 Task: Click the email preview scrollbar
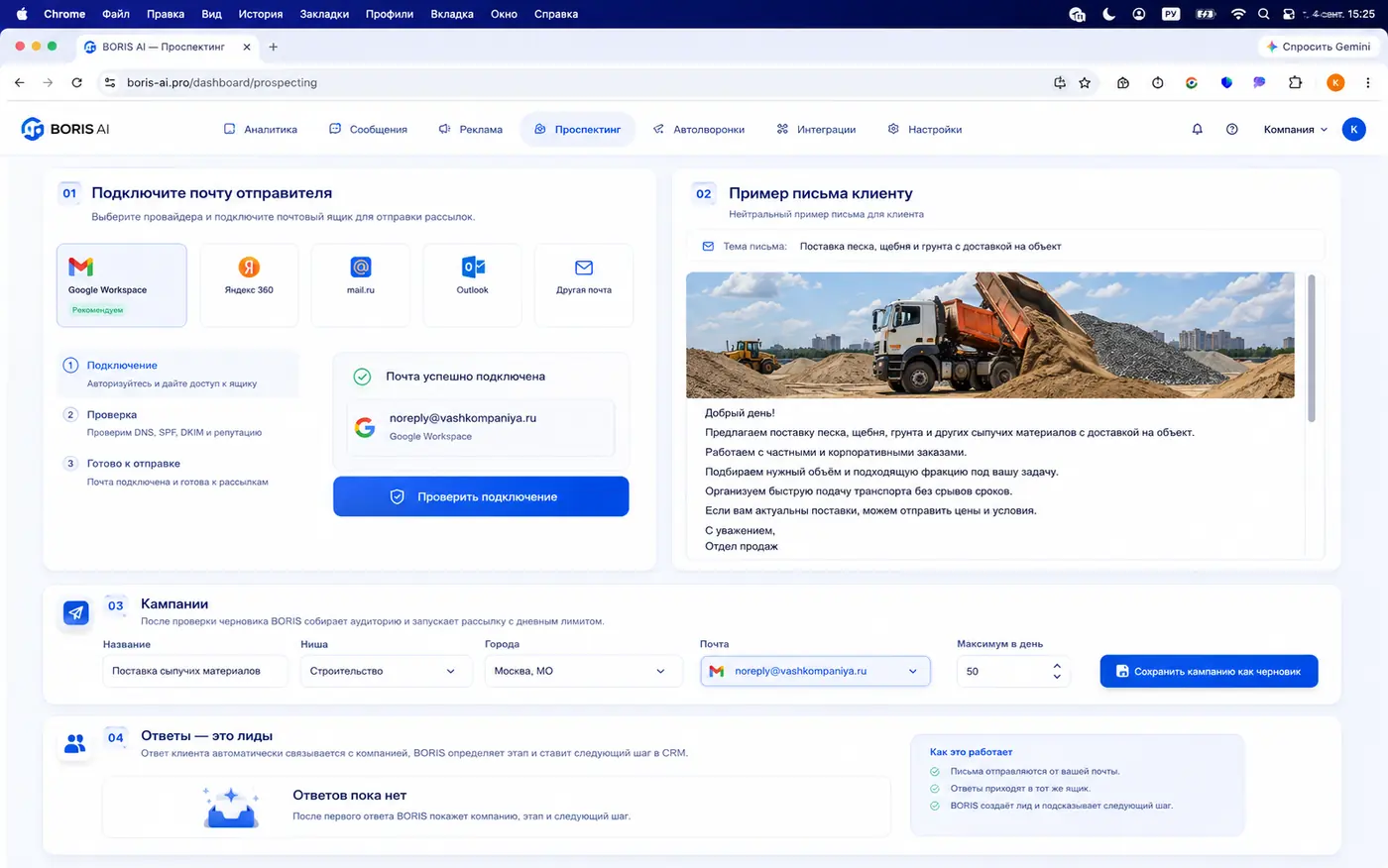[1312, 348]
